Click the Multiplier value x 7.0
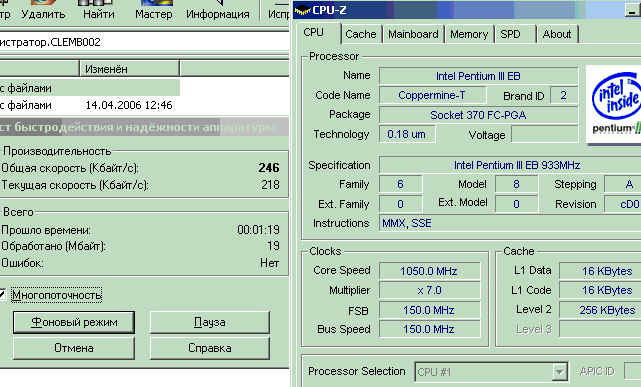Screen dimensions: 641x387 429,290
